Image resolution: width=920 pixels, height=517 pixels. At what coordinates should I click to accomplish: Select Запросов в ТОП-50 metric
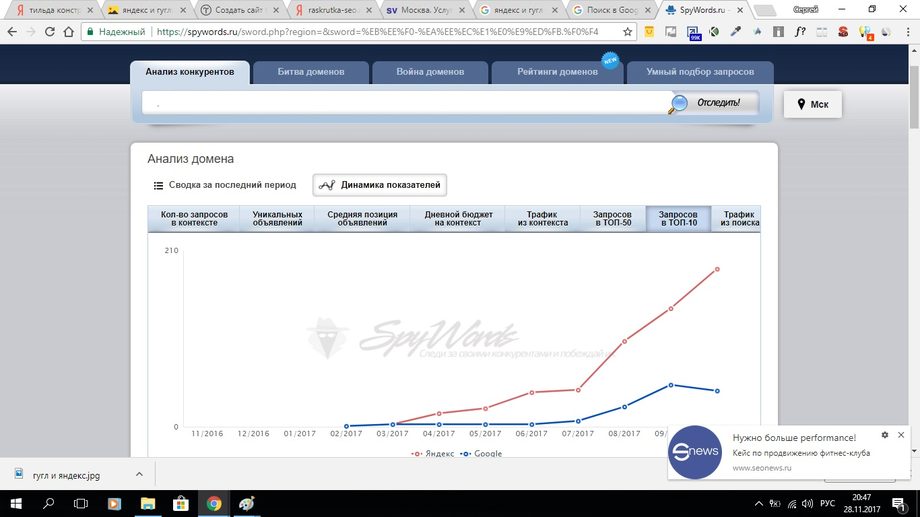point(613,218)
